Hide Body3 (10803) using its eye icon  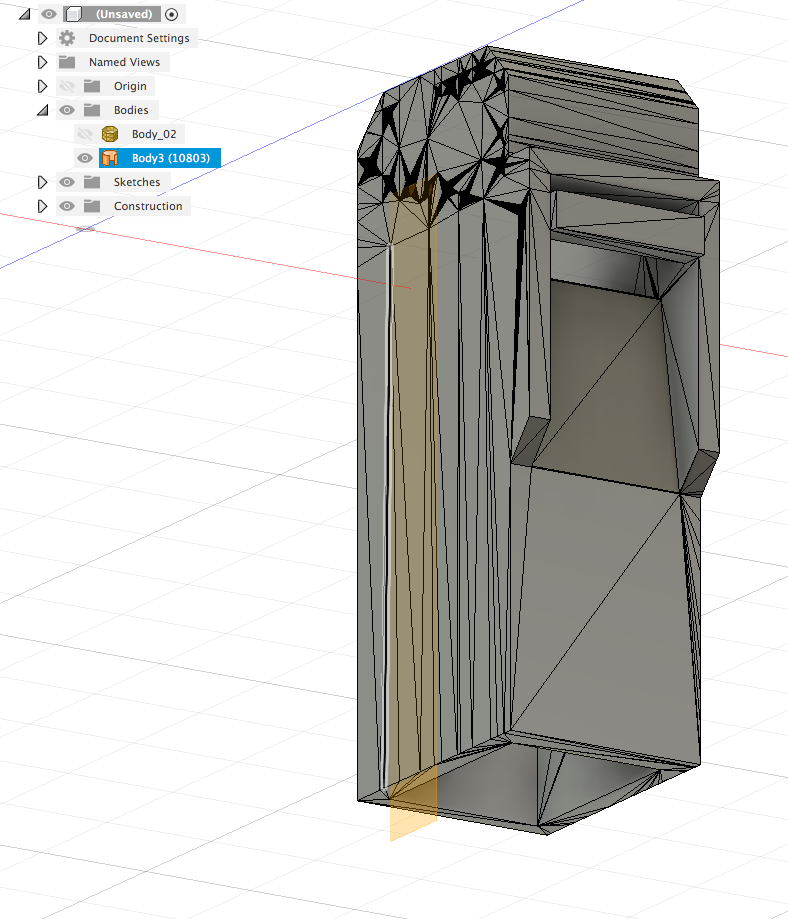pyautogui.click(x=85, y=158)
